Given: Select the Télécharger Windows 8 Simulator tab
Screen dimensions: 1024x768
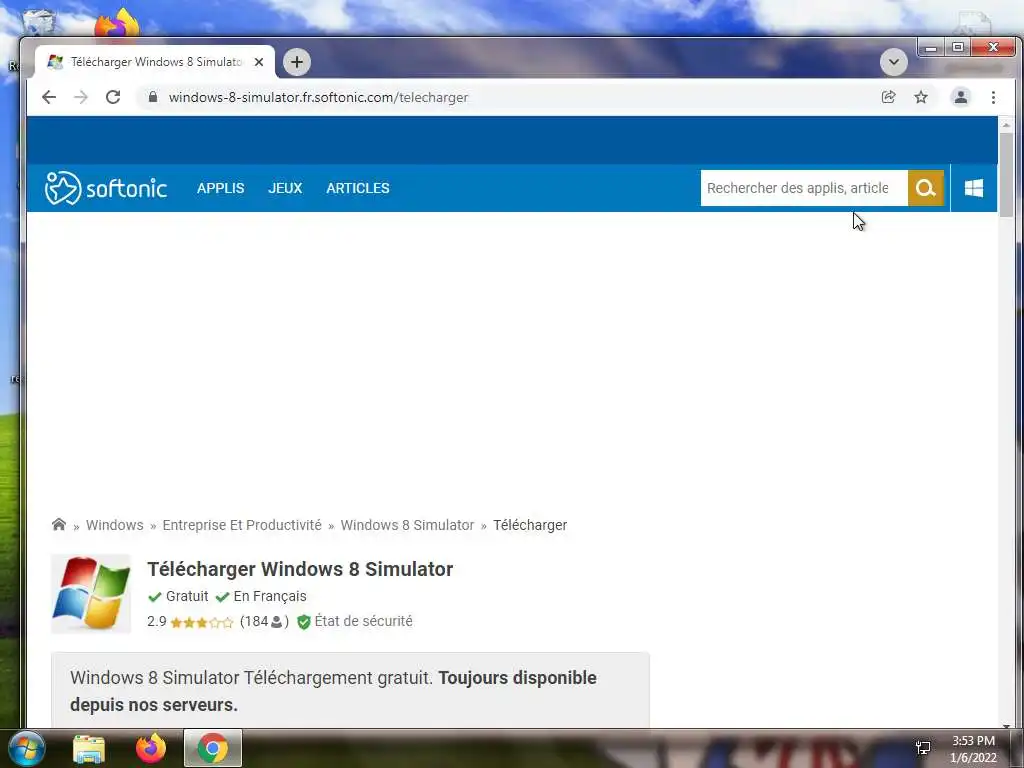Looking at the screenshot, I should (155, 62).
